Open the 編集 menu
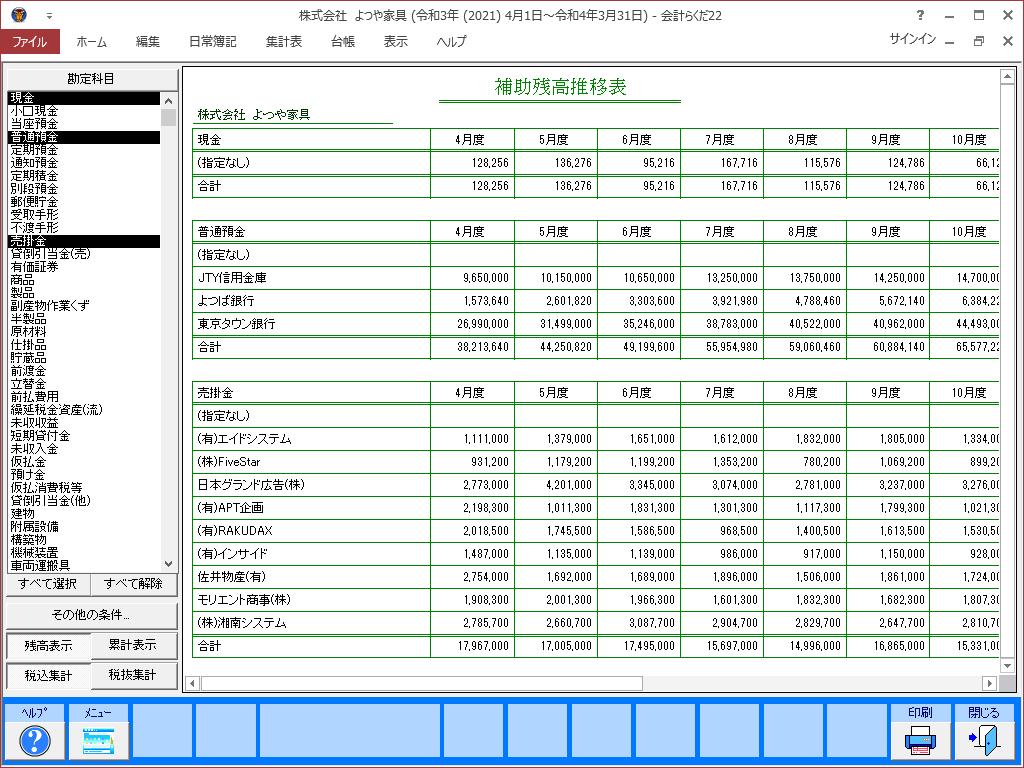The width and height of the screenshot is (1024, 768). point(148,41)
